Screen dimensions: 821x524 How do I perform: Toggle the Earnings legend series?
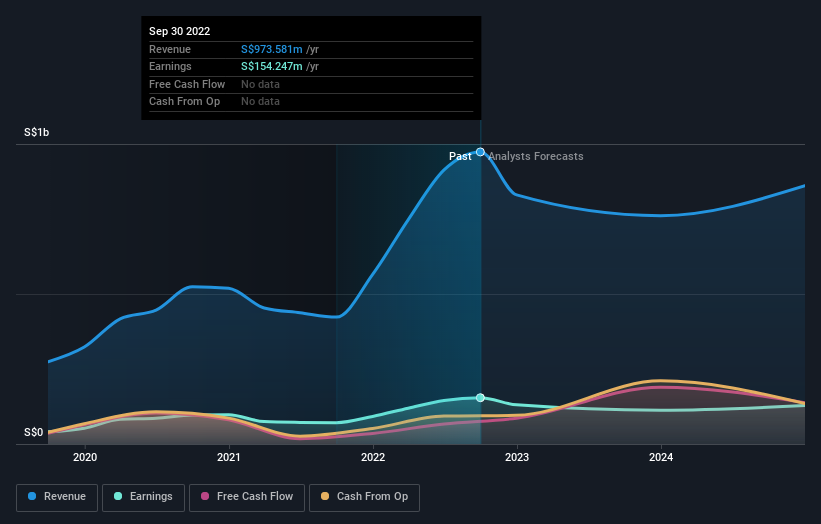click(x=143, y=497)
